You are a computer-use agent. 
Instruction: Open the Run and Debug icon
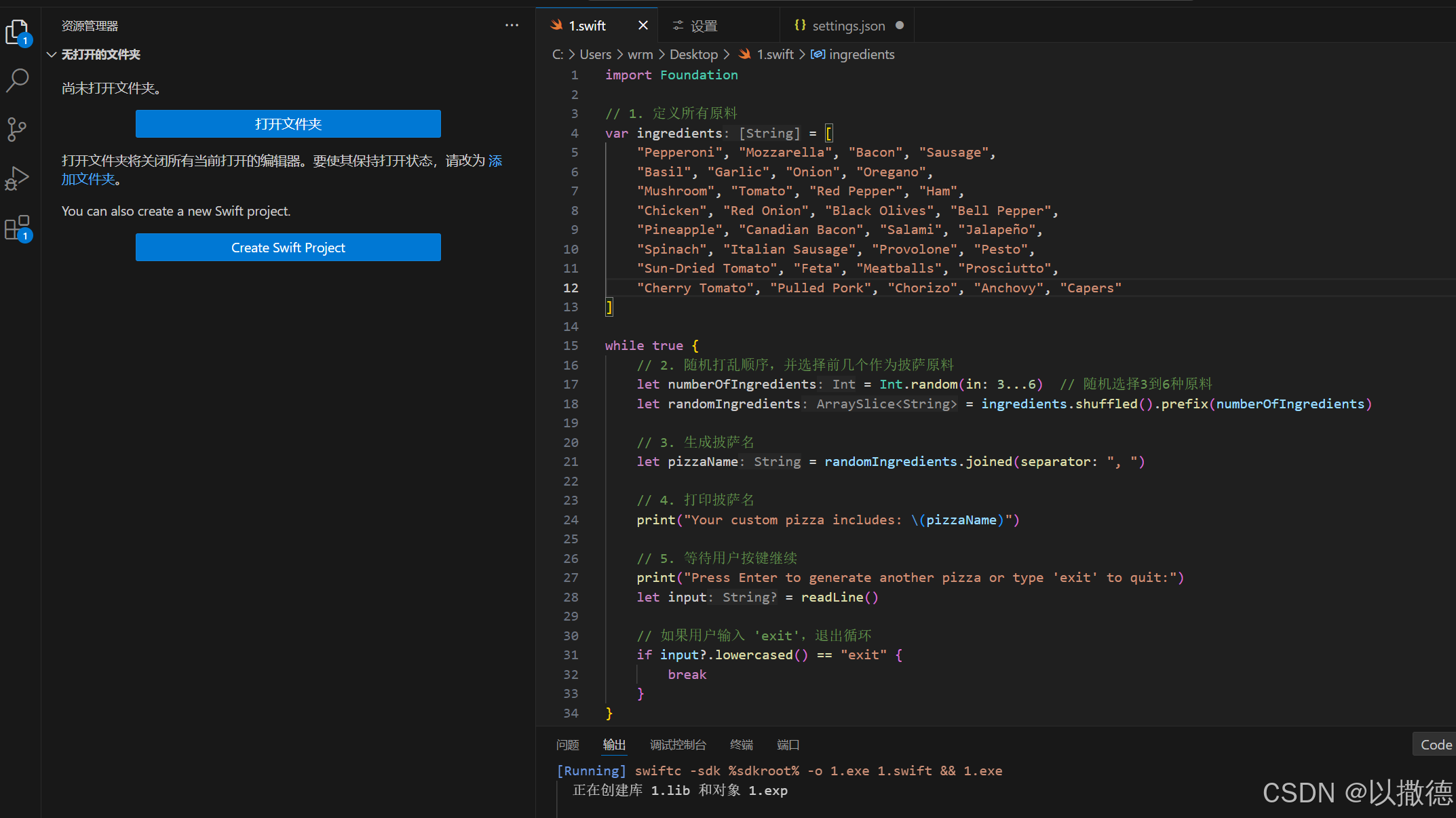tap(17, 178)
